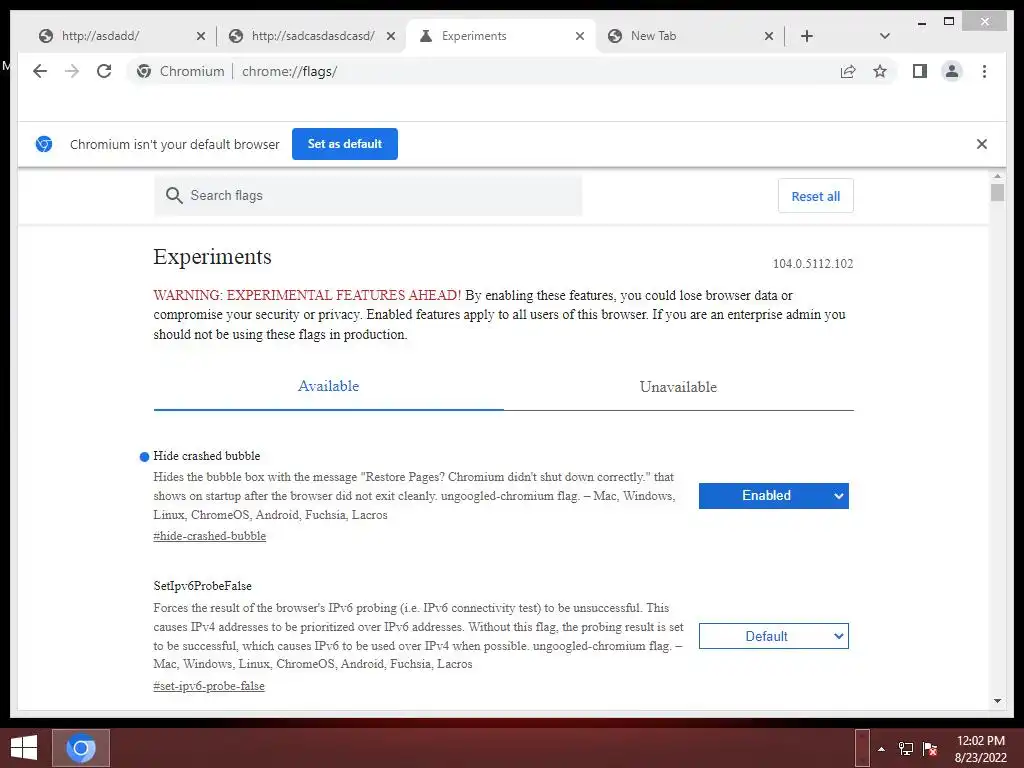This screenshot has height=768, width=1024.
Task: Click the network tray icon
Action: (906, 749)
